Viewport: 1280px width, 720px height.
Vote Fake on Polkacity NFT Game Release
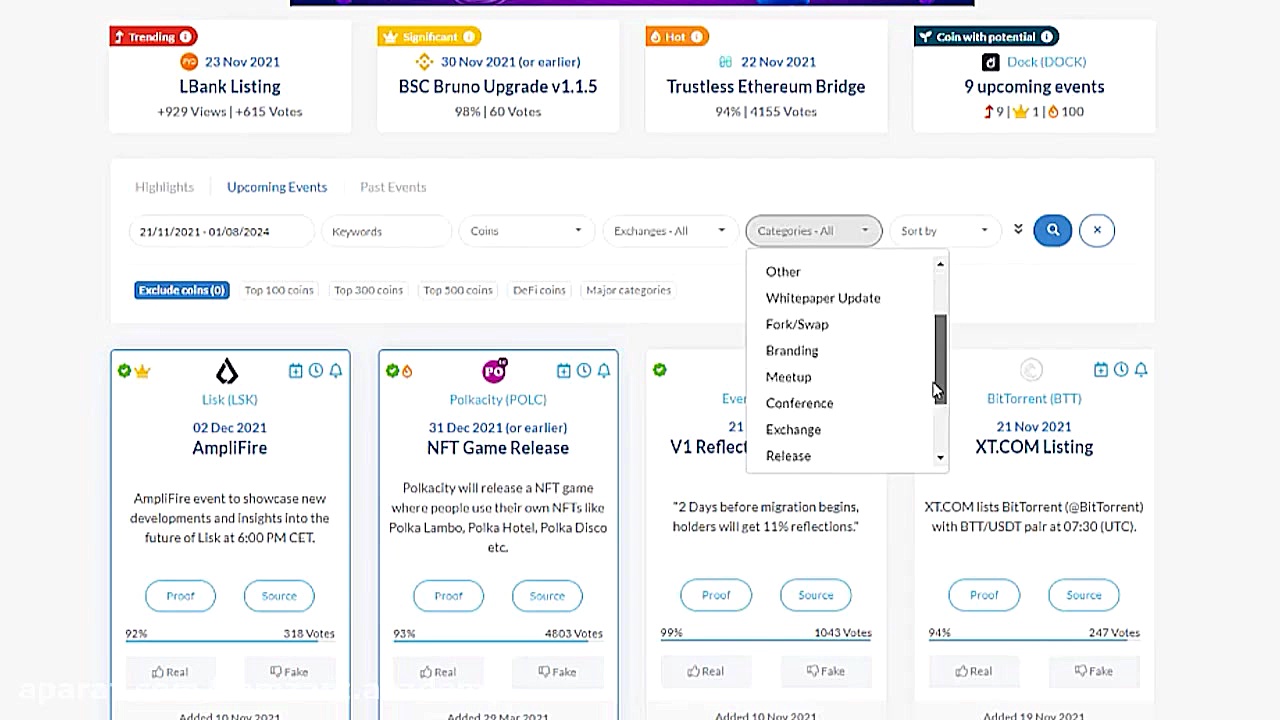[x=557, y=672]
